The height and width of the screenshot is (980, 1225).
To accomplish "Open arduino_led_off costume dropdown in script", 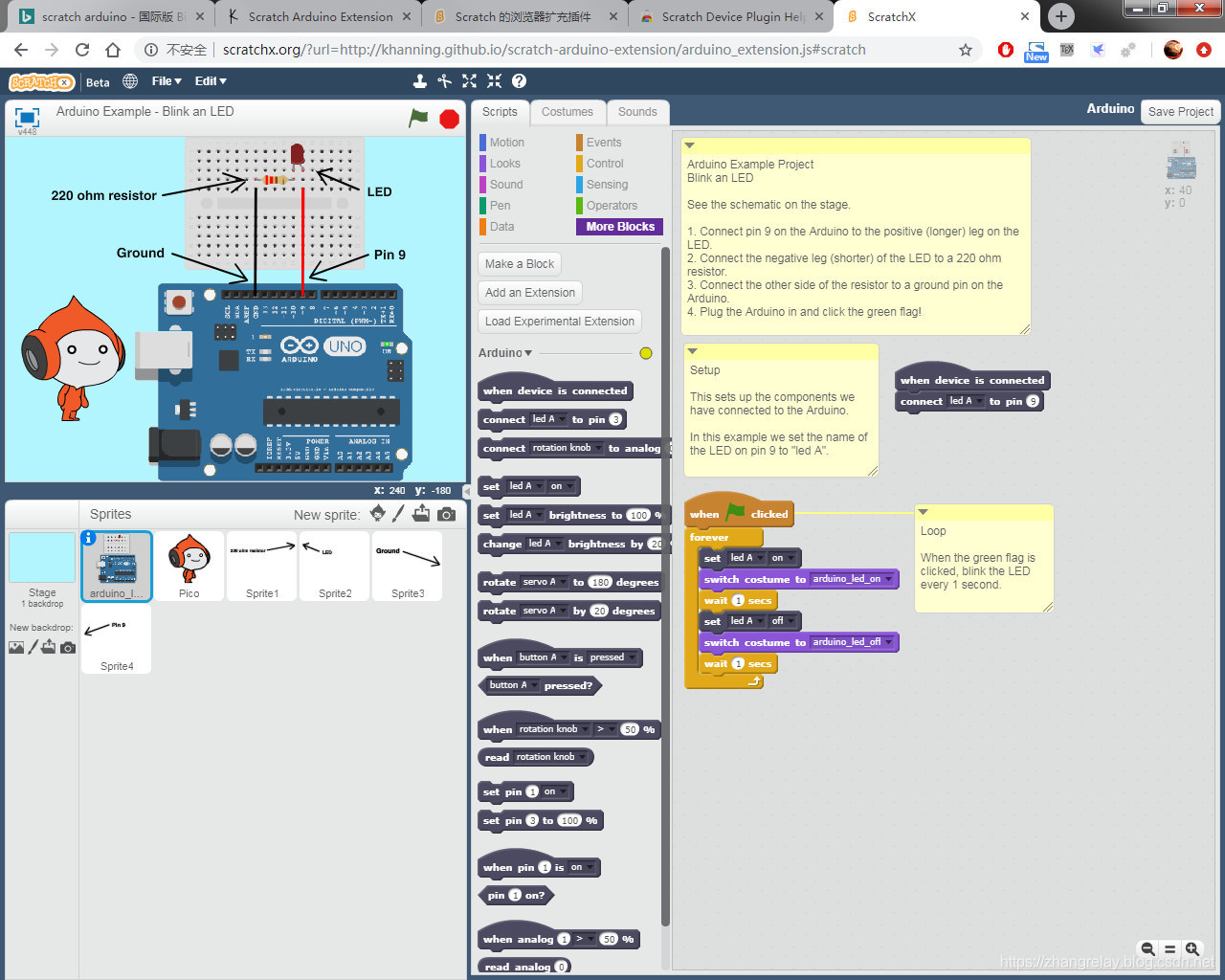I will click(852, 642).
